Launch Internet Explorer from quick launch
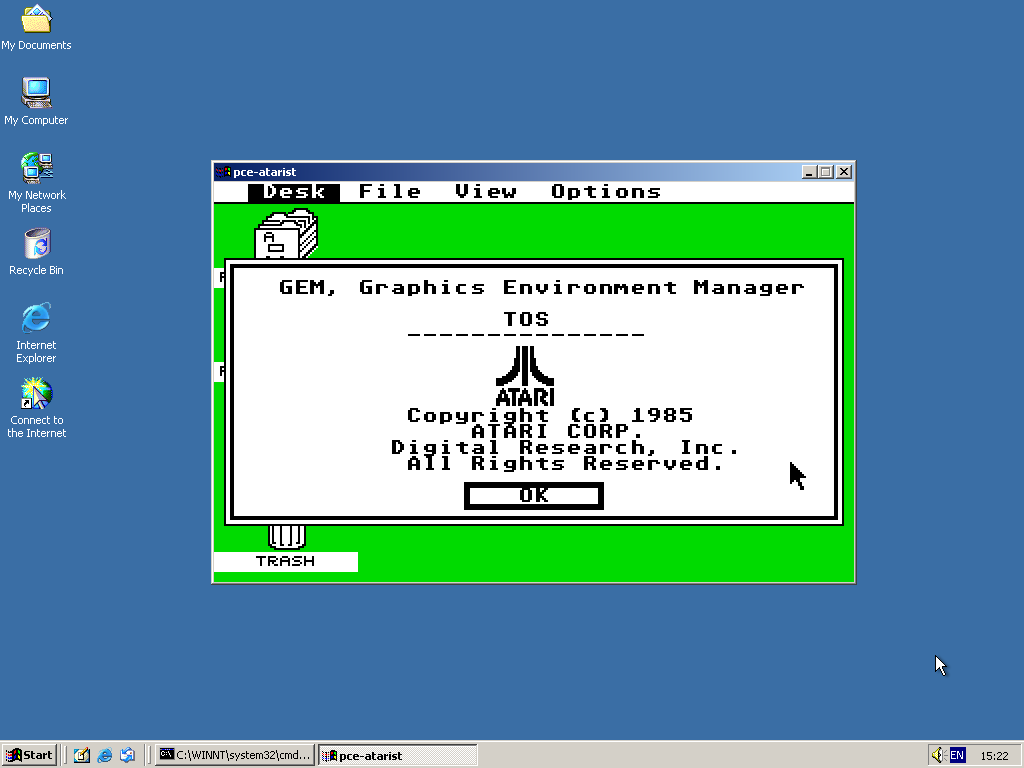Viewport: 1024px width, 768px height. [104, 756]
